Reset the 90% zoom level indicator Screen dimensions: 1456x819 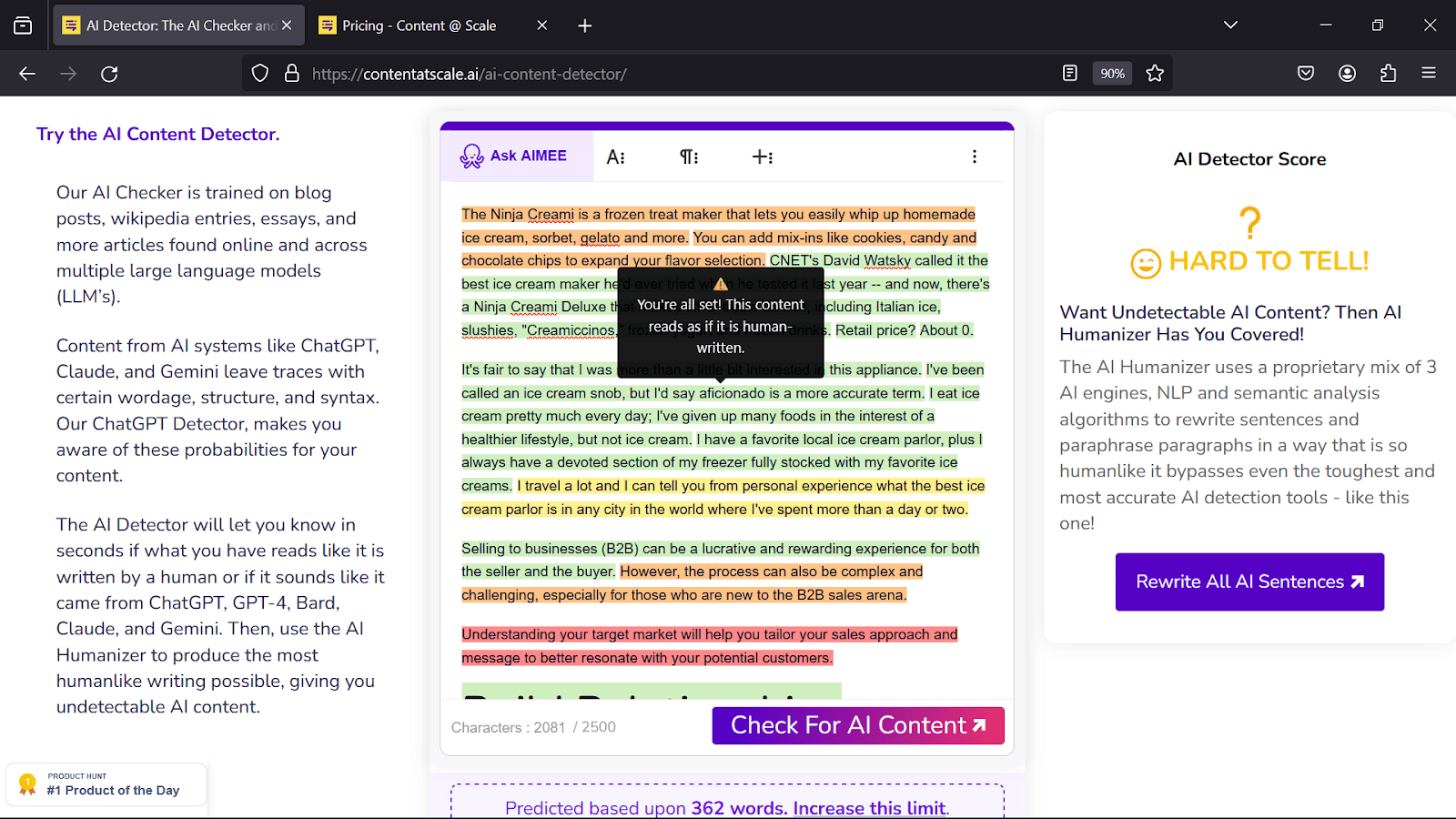click(x=1112, y=74)
